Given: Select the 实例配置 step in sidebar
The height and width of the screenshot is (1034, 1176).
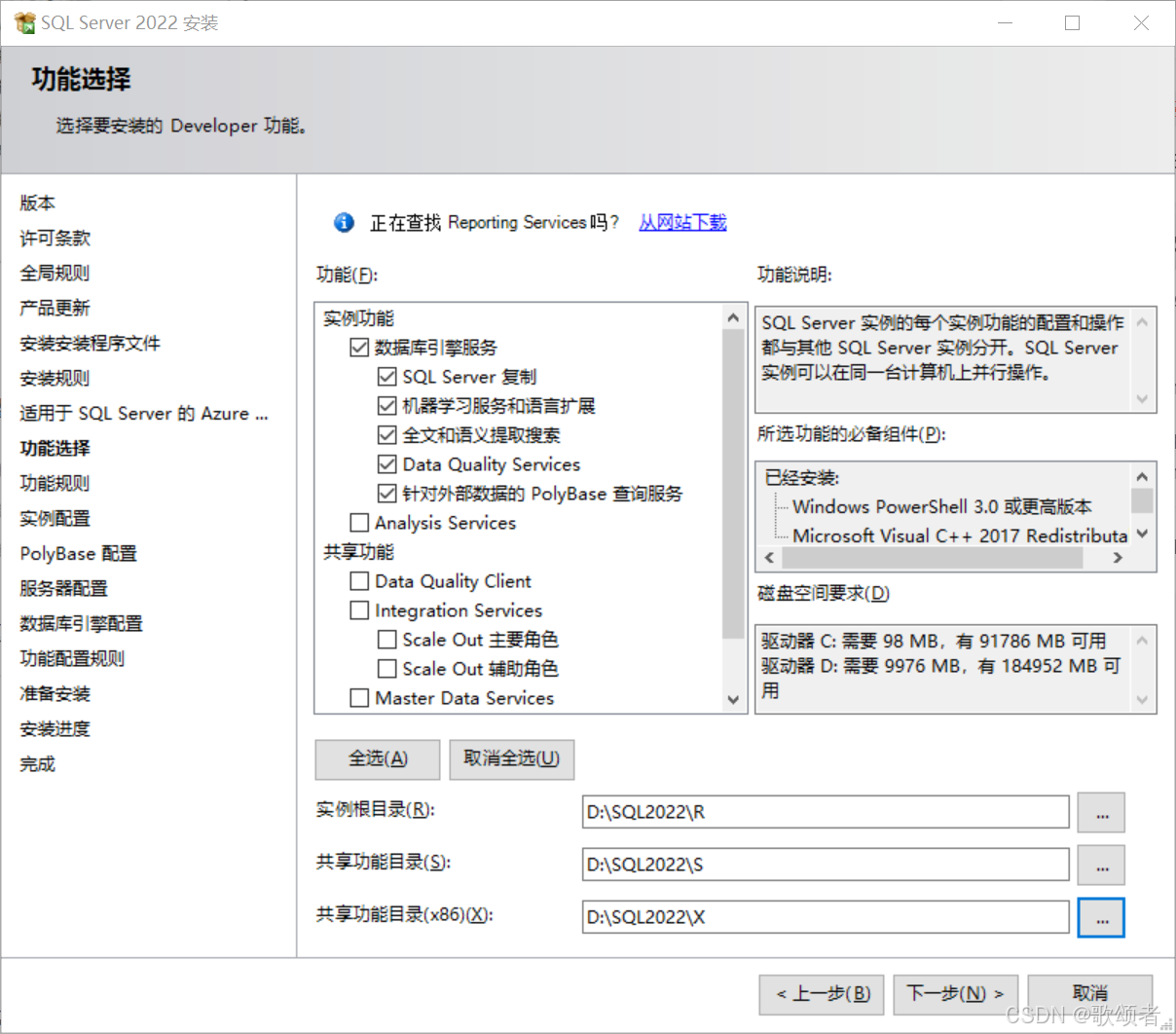Looking at the screenshot, I should pyautogui.click(x=55, y=518).
